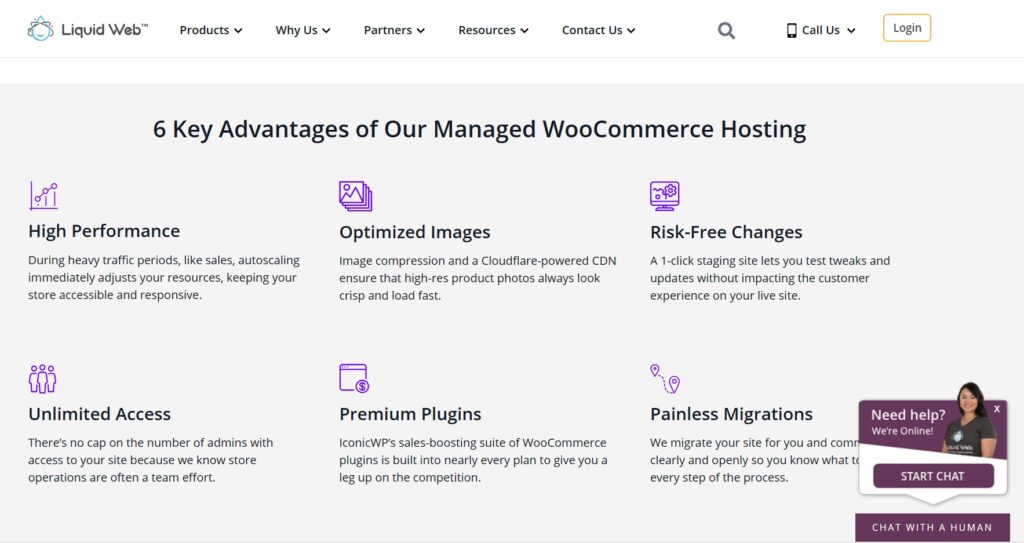Click the Login button
The height and width of the screenshot is (543, 1024).
[907, 28]
